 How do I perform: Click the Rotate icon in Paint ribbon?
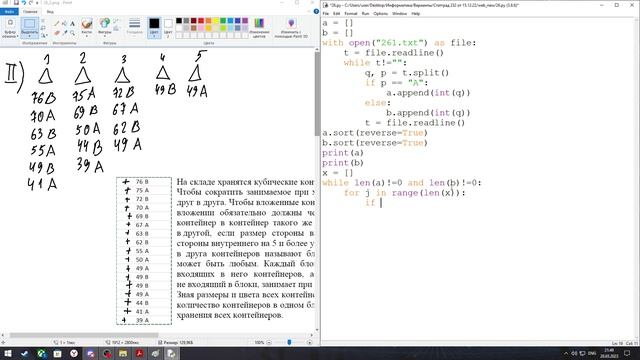click(x=43, y=35)
